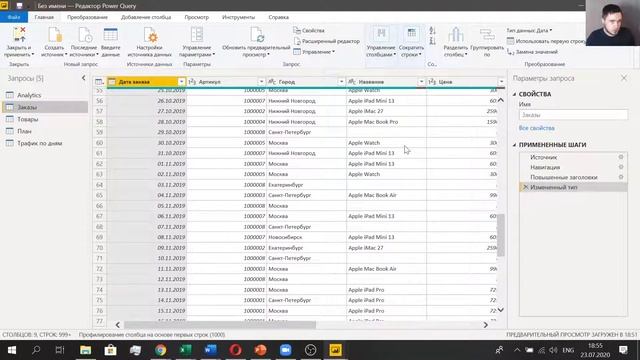Collapse the Запросы pane with its arrow
Viewport: 640px width, 360px height.
[x=83, y=78]
